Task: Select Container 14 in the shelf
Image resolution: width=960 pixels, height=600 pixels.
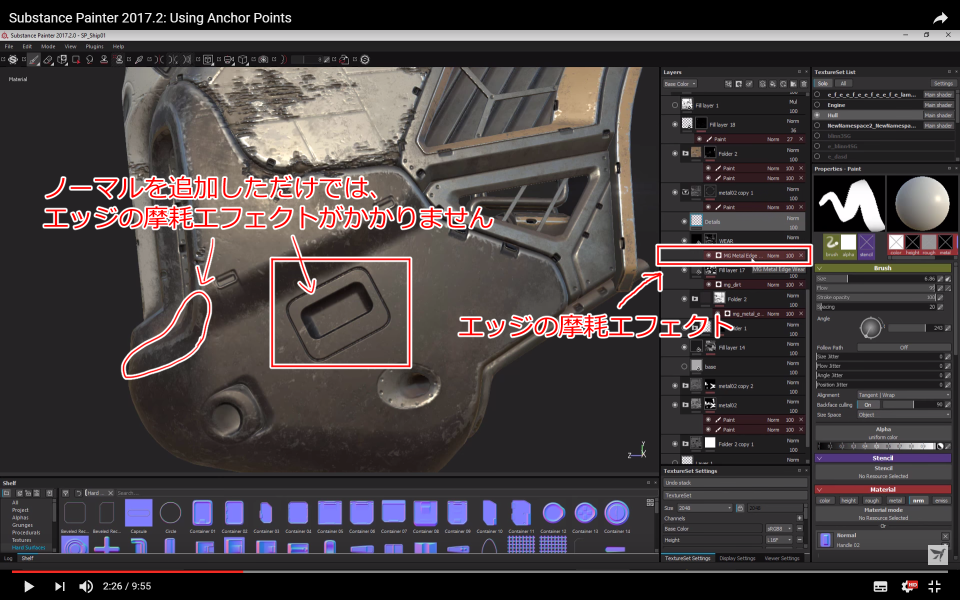Action: (617, 512)
